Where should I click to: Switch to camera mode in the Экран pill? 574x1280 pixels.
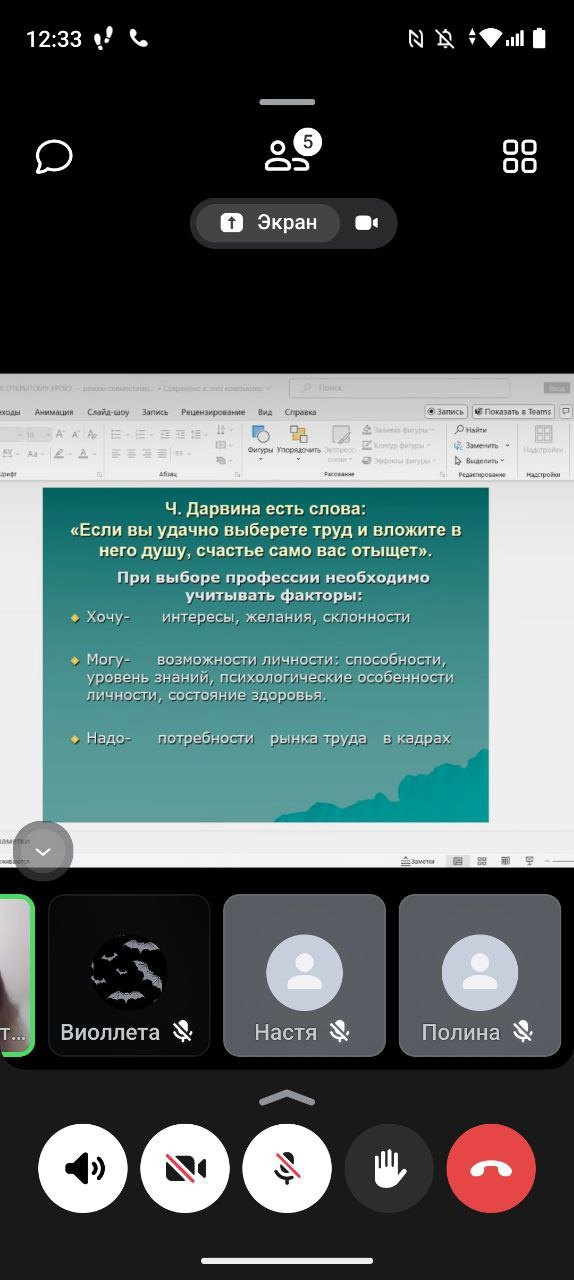point(366,223)
